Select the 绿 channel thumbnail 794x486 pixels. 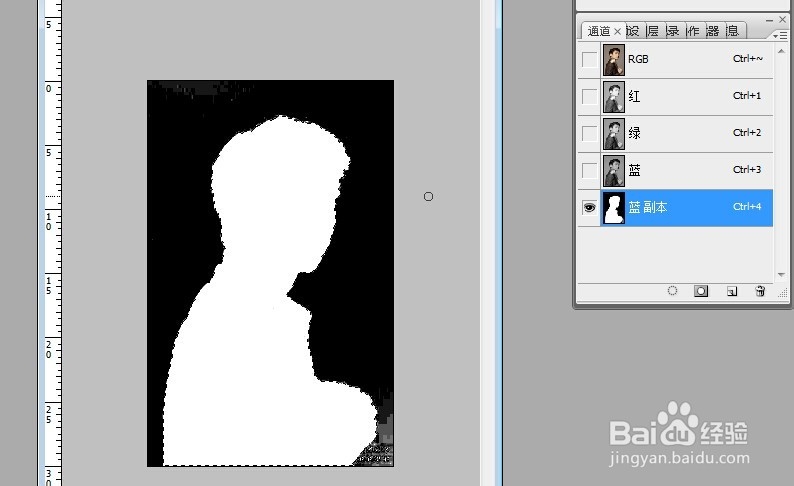click(614, 134)
